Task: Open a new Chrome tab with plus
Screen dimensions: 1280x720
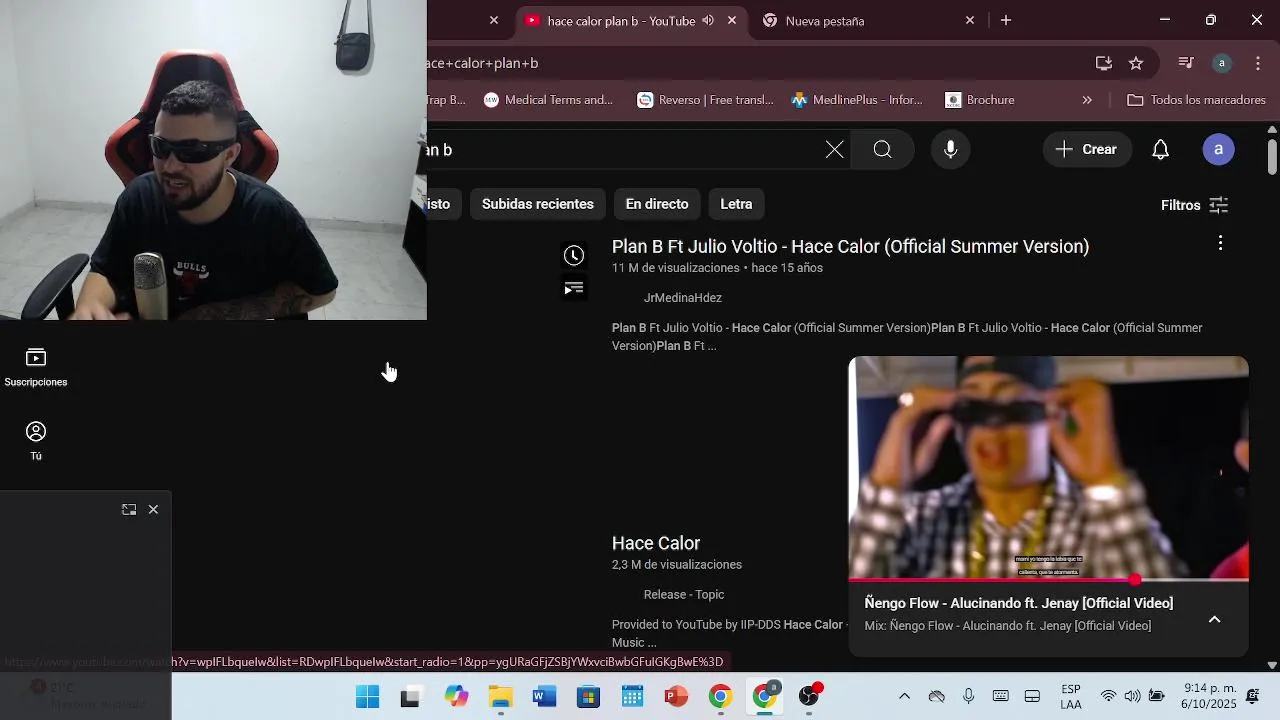Action: tap(1006, 20)
